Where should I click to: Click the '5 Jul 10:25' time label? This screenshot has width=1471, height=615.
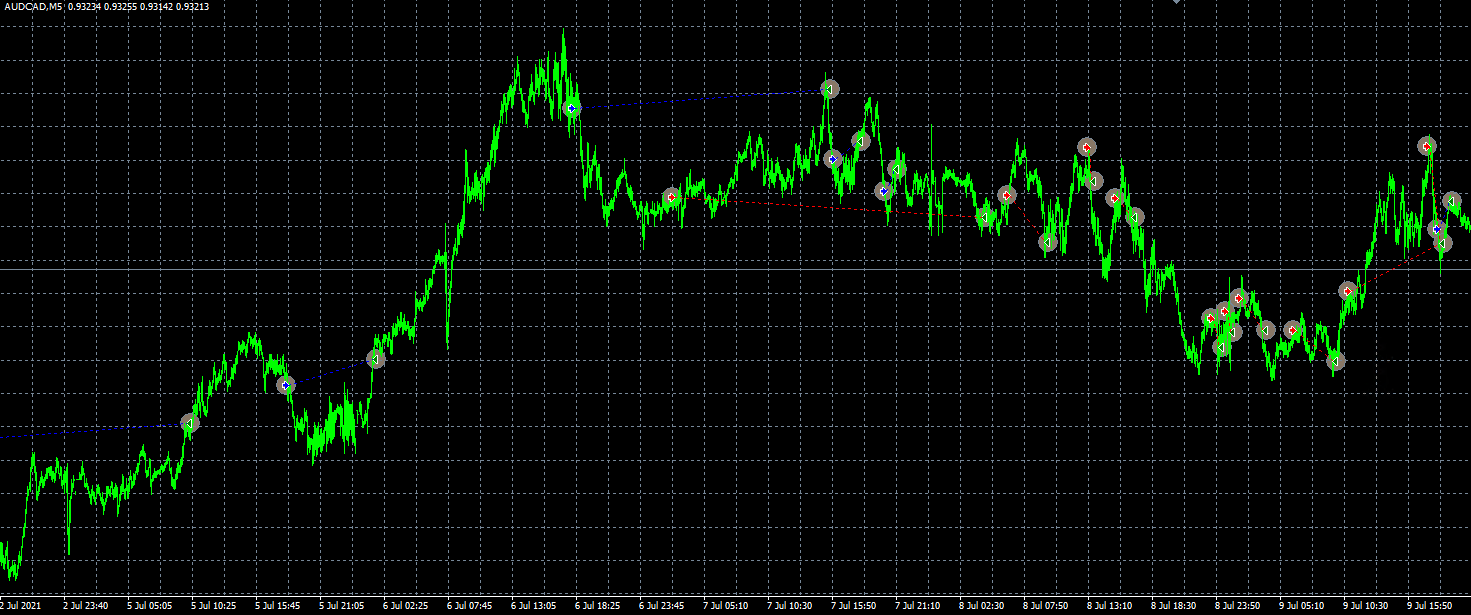click(x=213, y=605)
